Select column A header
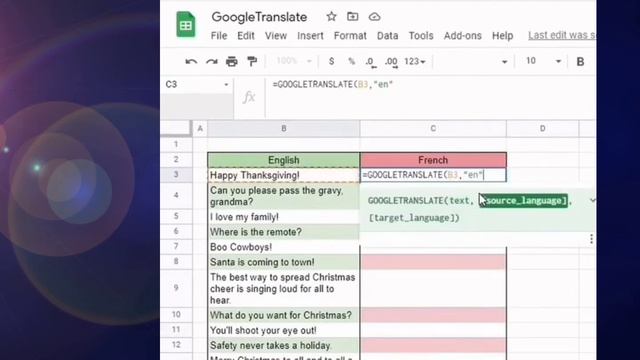 coord(200,129)
